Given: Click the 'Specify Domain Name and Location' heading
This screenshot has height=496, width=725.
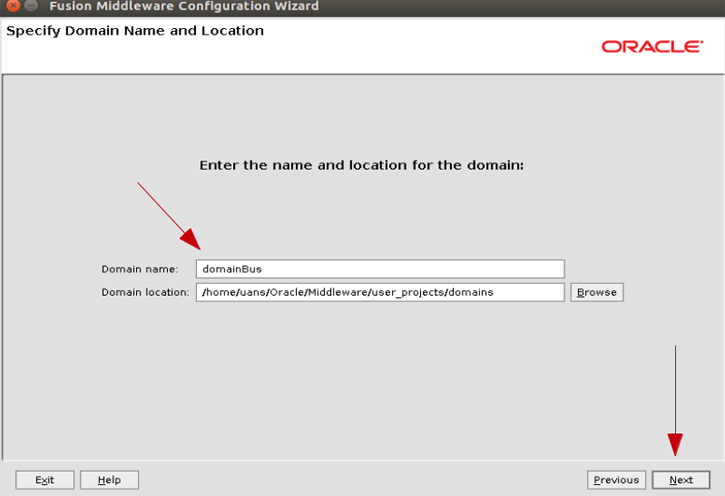Looking at the screenshot, I should (x=135, y=31).
